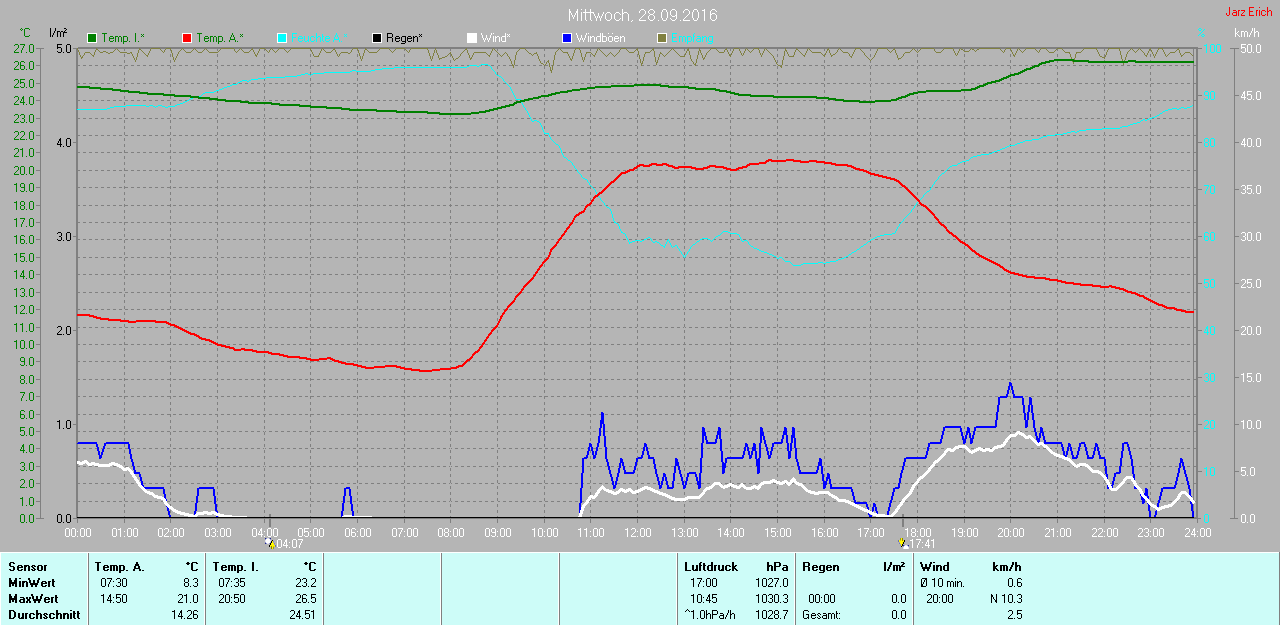Viewport: 1280px width, 625px height.
Task: Click the 'Durchschnitt' row label
Action: [43, 615]
